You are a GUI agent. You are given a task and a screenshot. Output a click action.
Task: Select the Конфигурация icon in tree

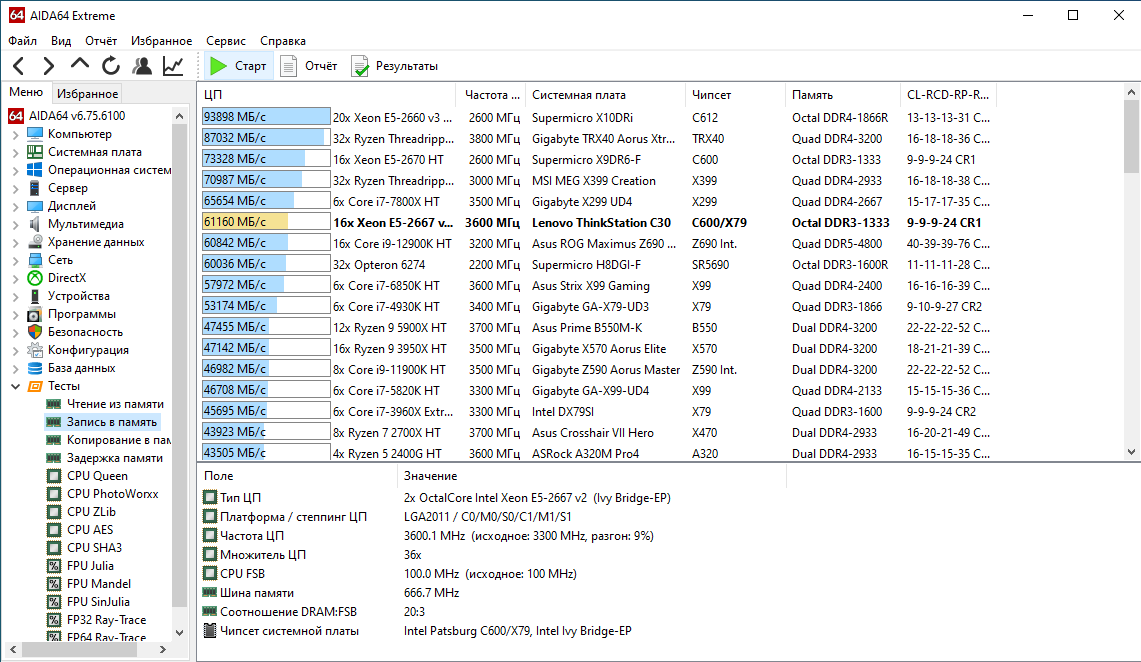(x=35, y=350)
